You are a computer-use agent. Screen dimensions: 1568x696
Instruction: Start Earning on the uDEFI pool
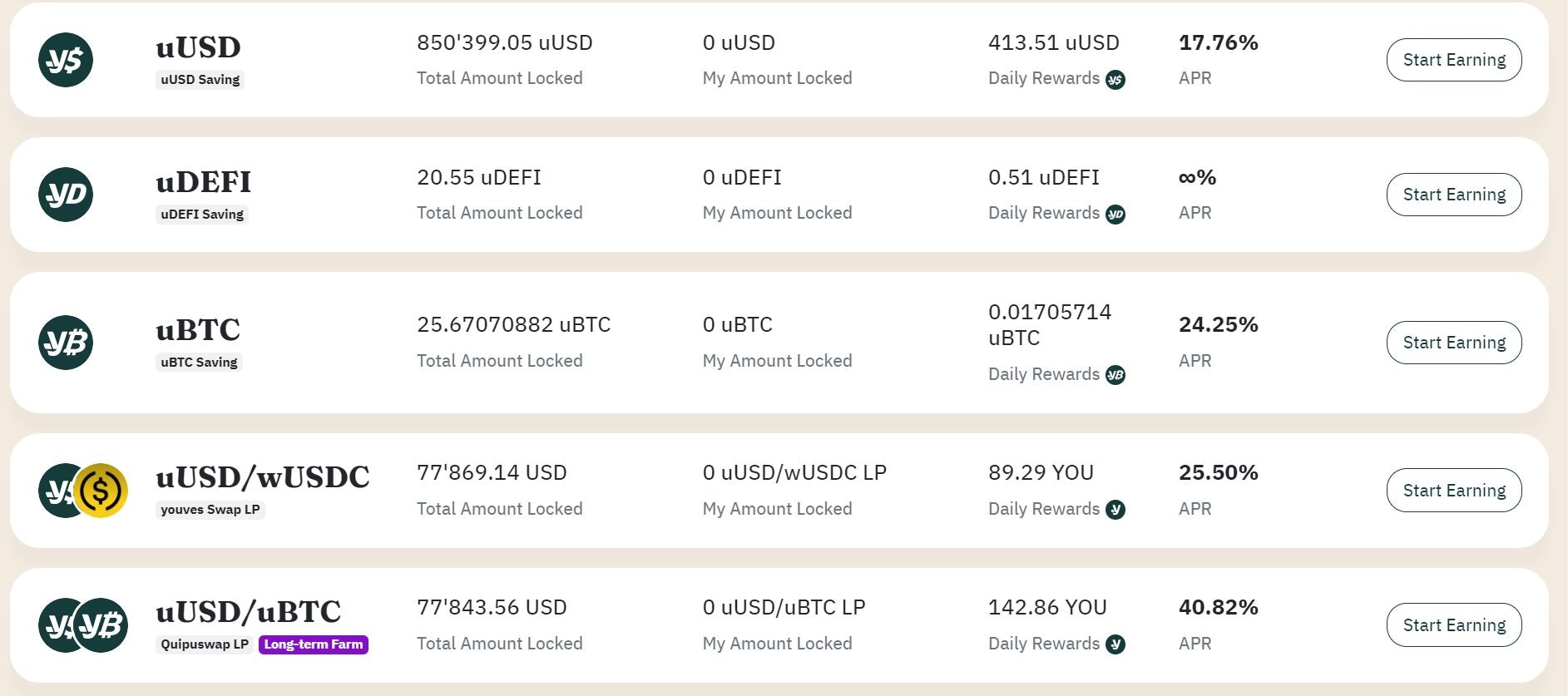pyautogui.click(x=1454, y=195)
